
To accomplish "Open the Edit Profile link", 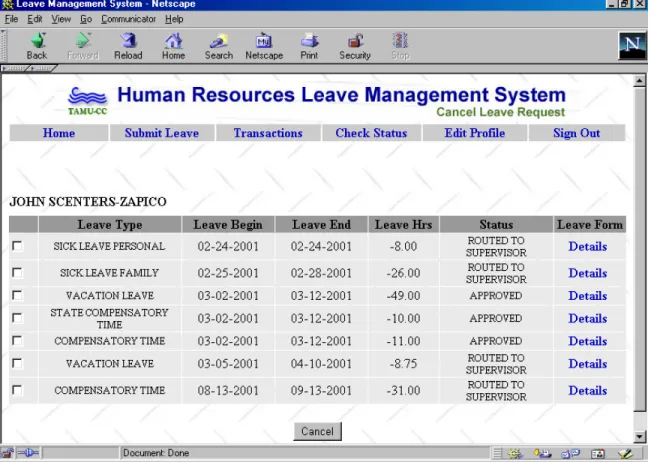I will tap(475, 133).
